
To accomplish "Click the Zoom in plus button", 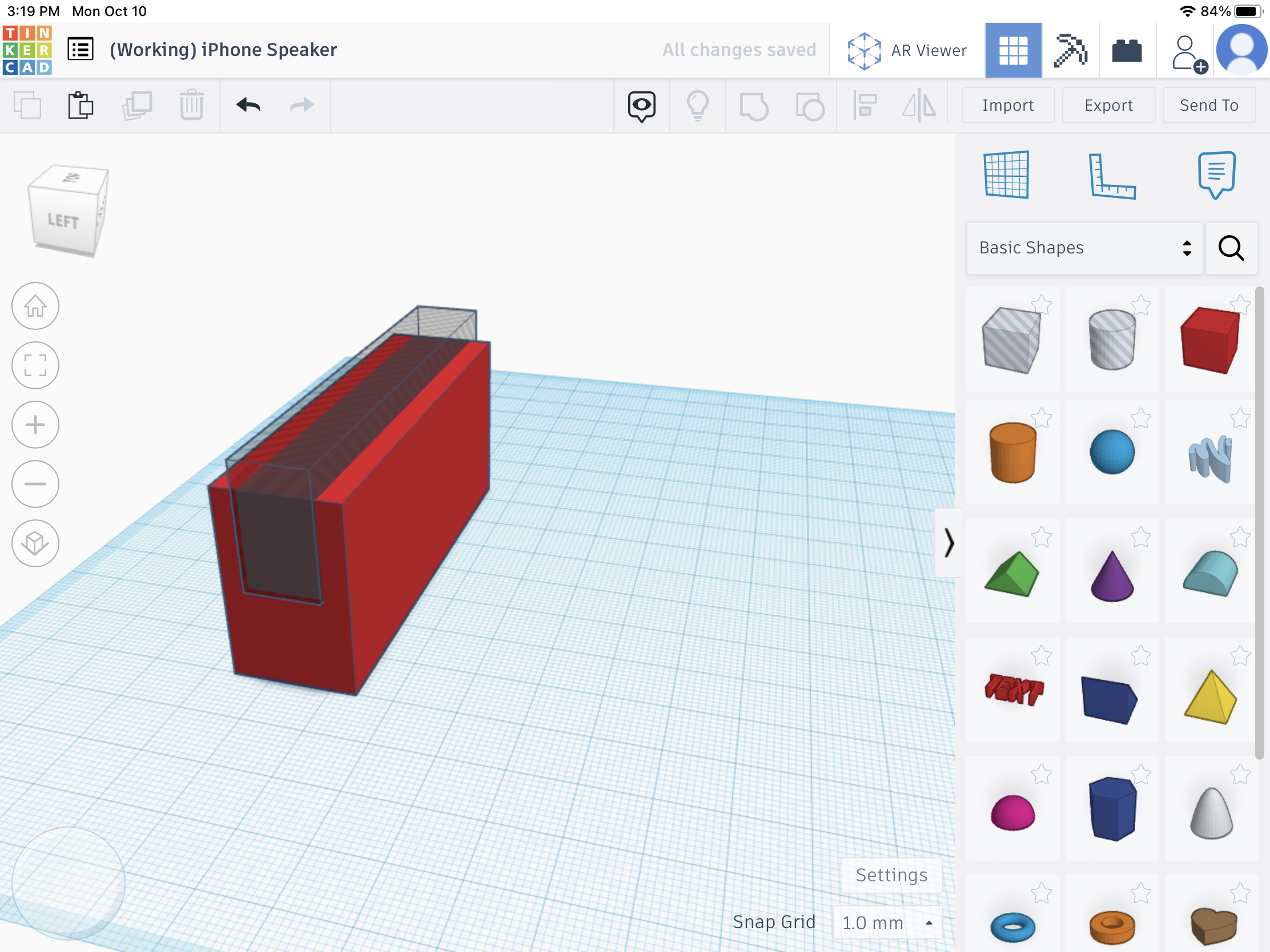I will click(x=35, y=425).
